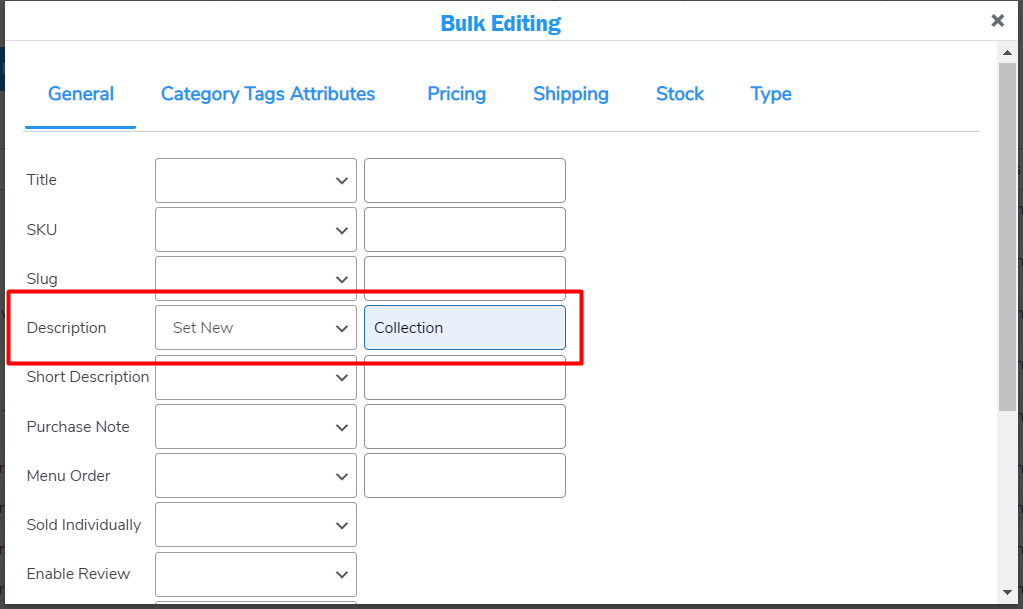Open the Title action dropdown
This screenshot has height=609, width=1023.
point(255,180)
